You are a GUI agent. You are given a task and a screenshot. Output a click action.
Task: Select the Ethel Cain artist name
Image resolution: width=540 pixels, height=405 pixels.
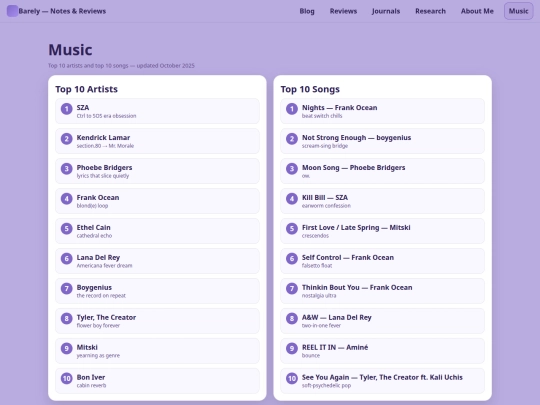coord(93,227)
